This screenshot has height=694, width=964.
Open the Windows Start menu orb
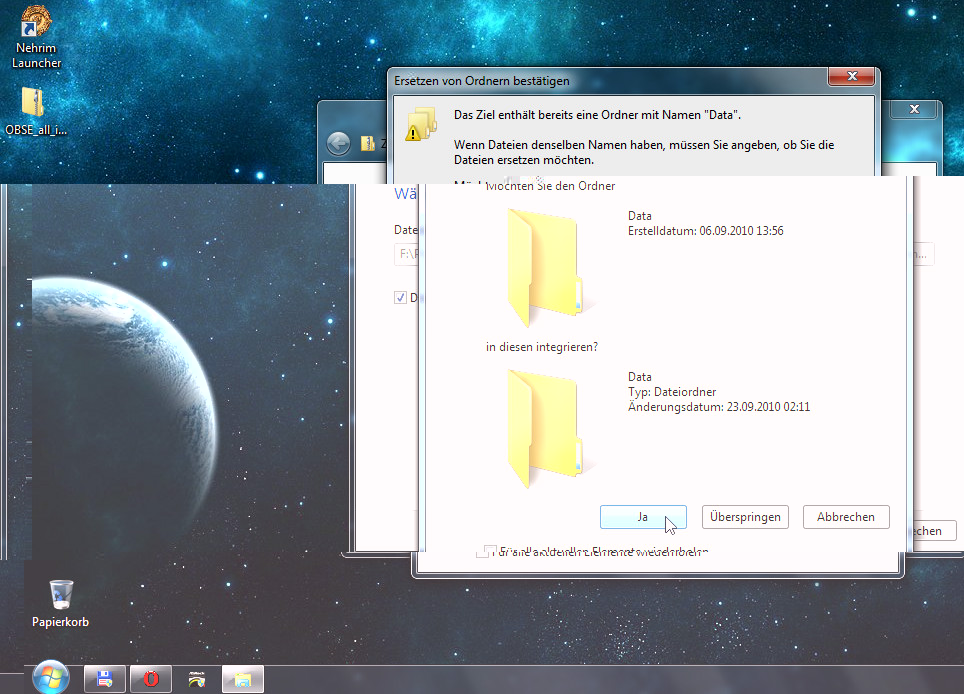(50, 677)
